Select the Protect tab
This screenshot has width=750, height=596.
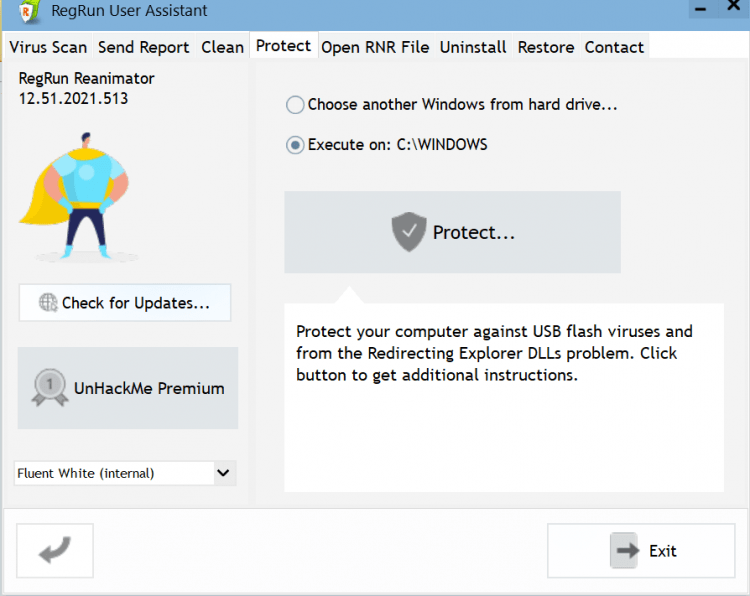point(283,46)
